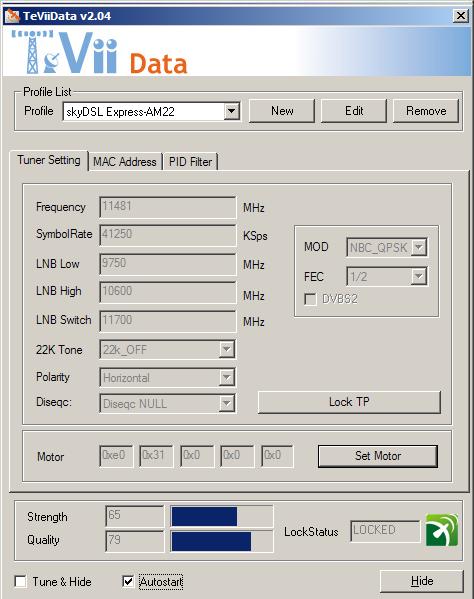Click the Strength signal progress bar
Screen dimensions: 474x599
click(222, 516)
